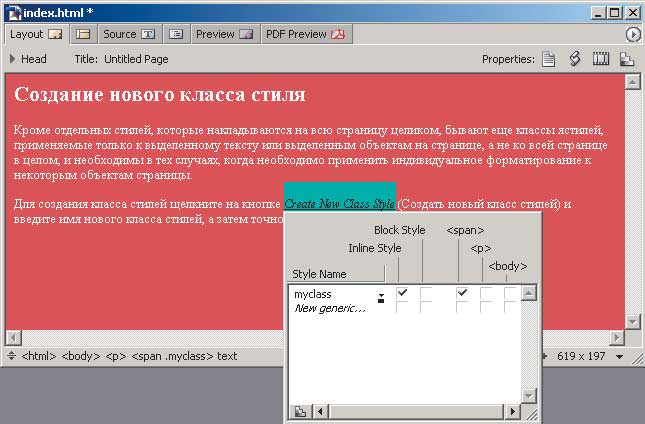
Task: Switch to the Source tab
Action: click(x=129, y=34)
